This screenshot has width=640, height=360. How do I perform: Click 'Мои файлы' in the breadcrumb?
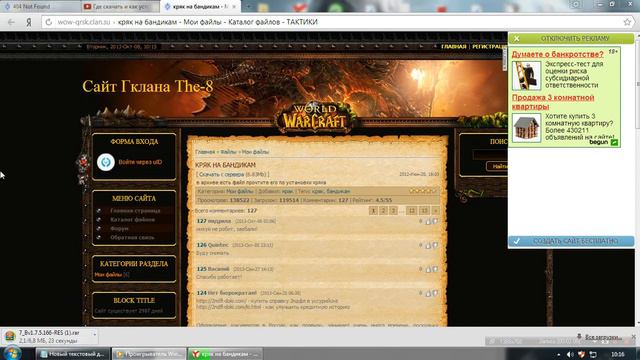(255, 152)
